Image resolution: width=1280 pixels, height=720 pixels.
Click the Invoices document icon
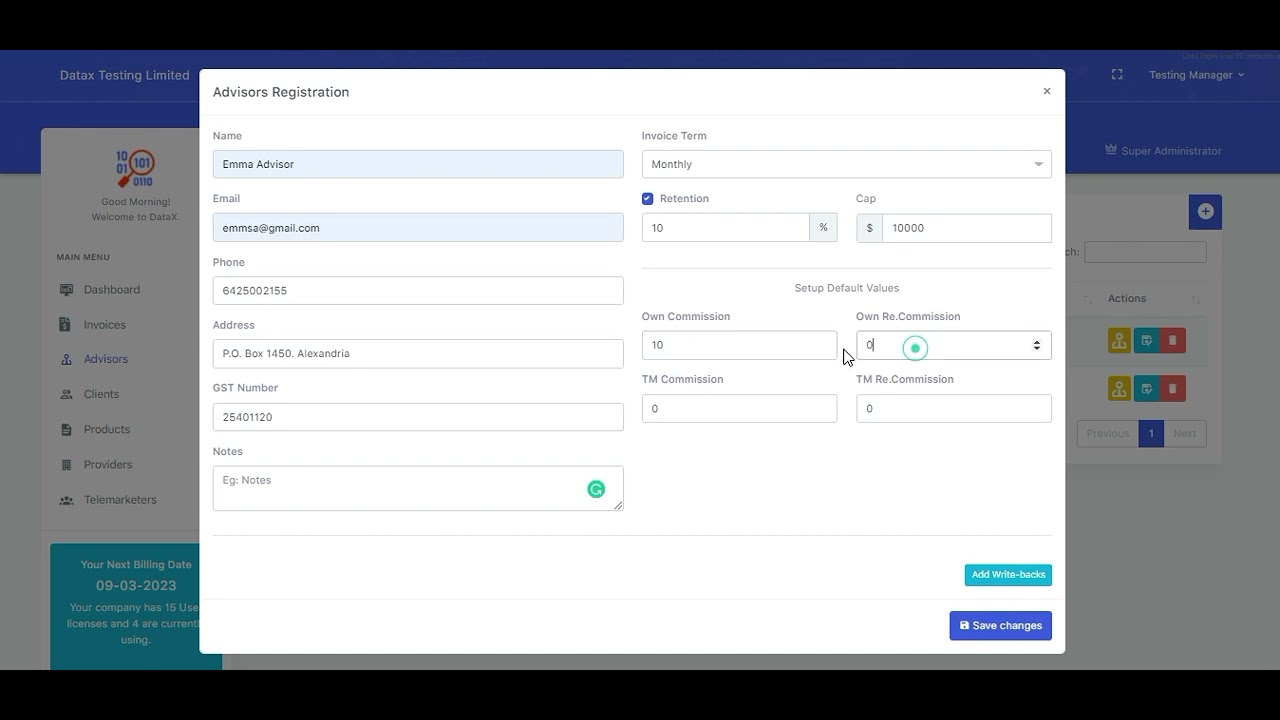pyautogui.click(x=66, y=325)
